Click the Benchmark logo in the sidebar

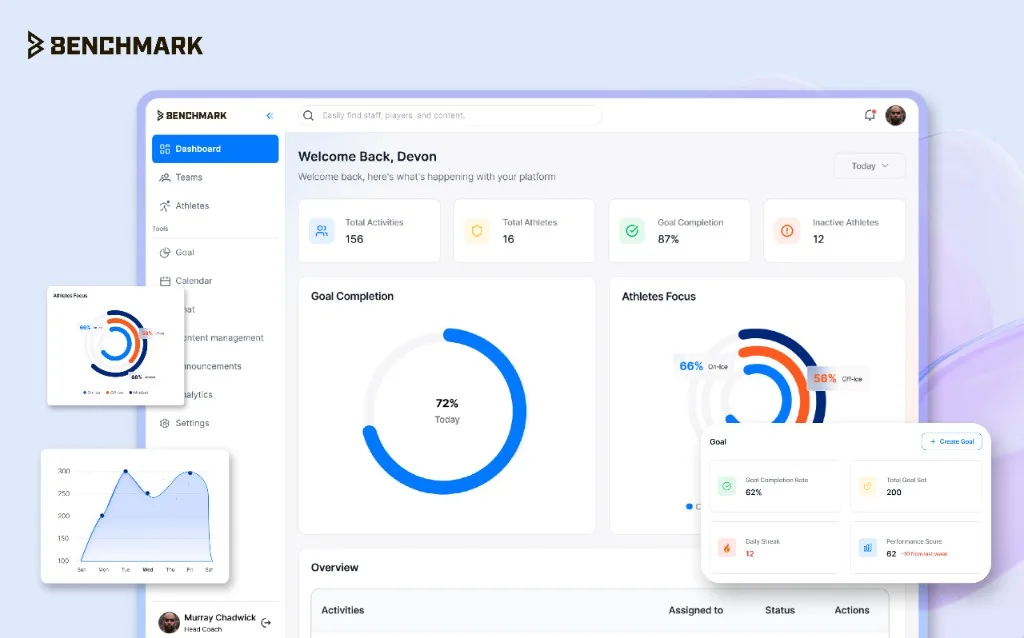pyautogui.click(x=191, y=116)
